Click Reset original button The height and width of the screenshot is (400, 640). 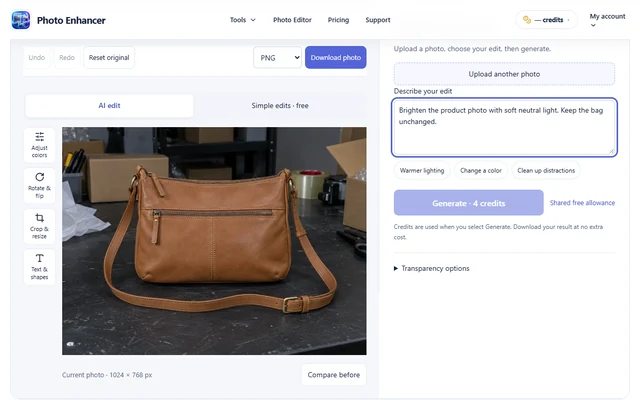coord(109,58)
